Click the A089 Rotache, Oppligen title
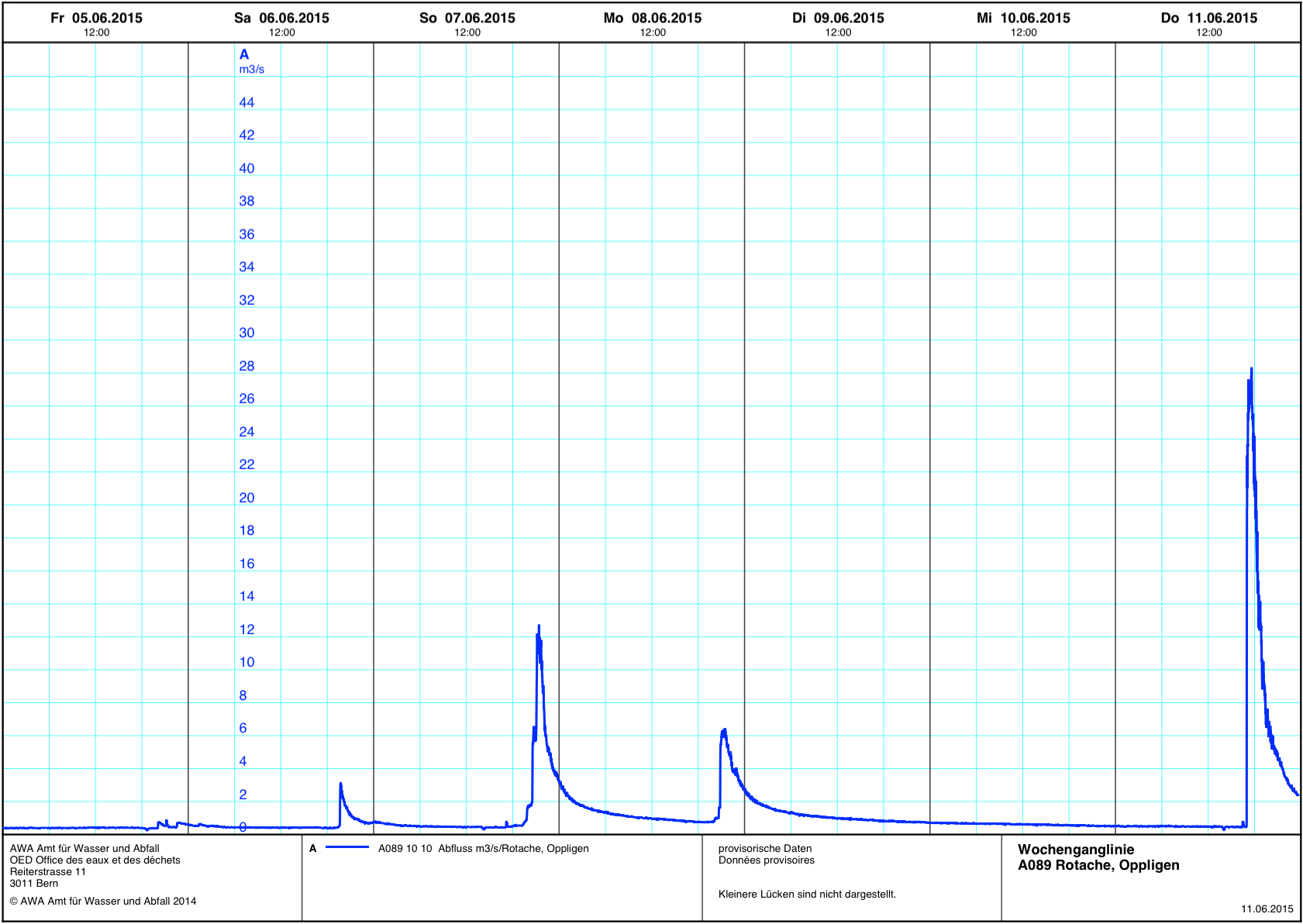This screenshot has width=1303, height=924. (x=1098, y=865)
